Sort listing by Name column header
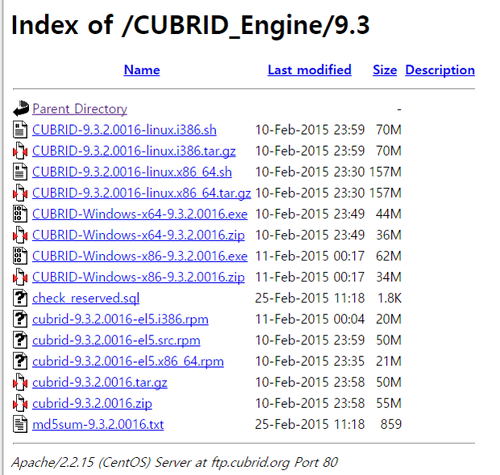 (x=142, y=70)
